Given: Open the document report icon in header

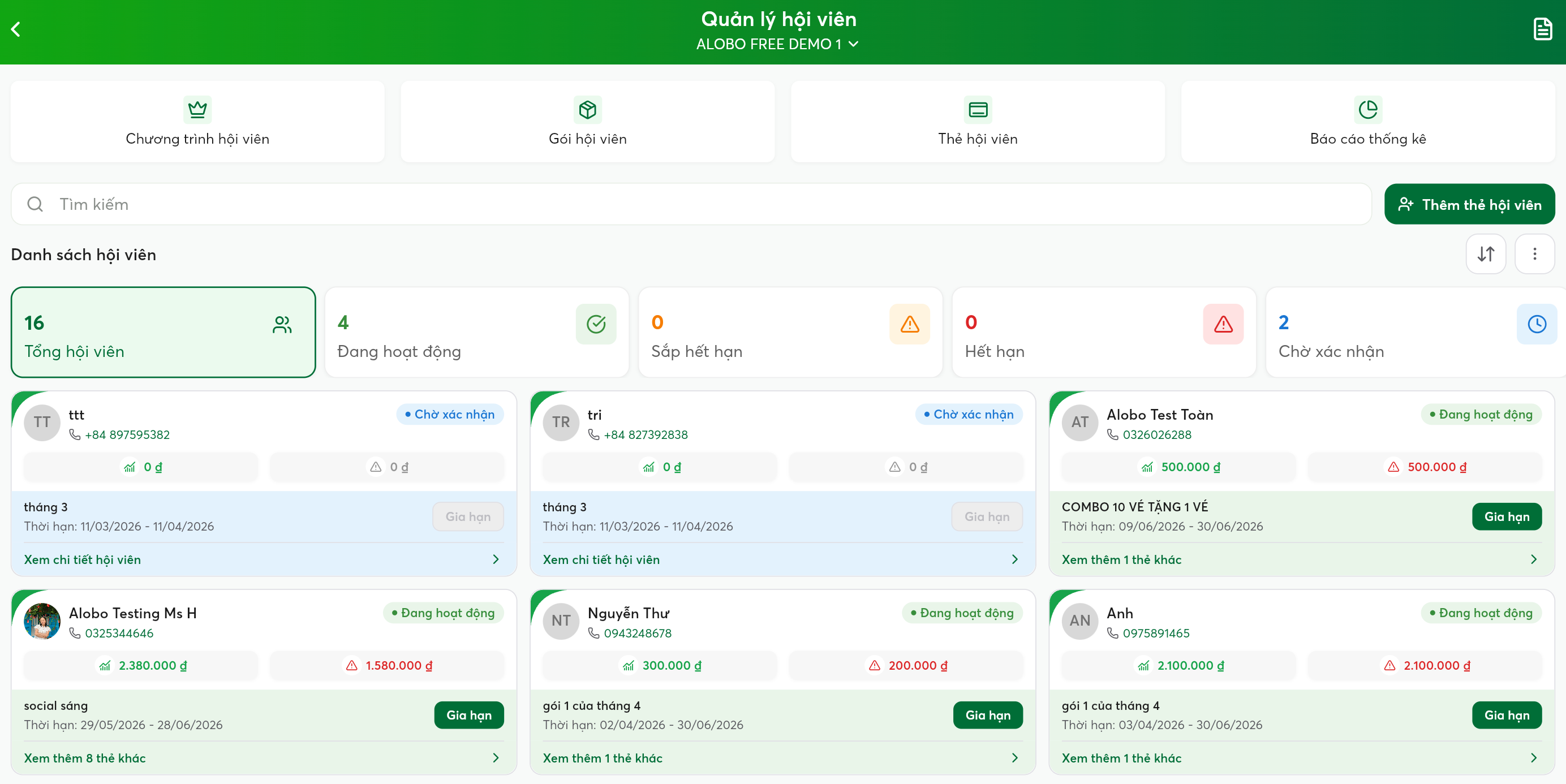Looking at the screenshot, I should coord(1542,29).
